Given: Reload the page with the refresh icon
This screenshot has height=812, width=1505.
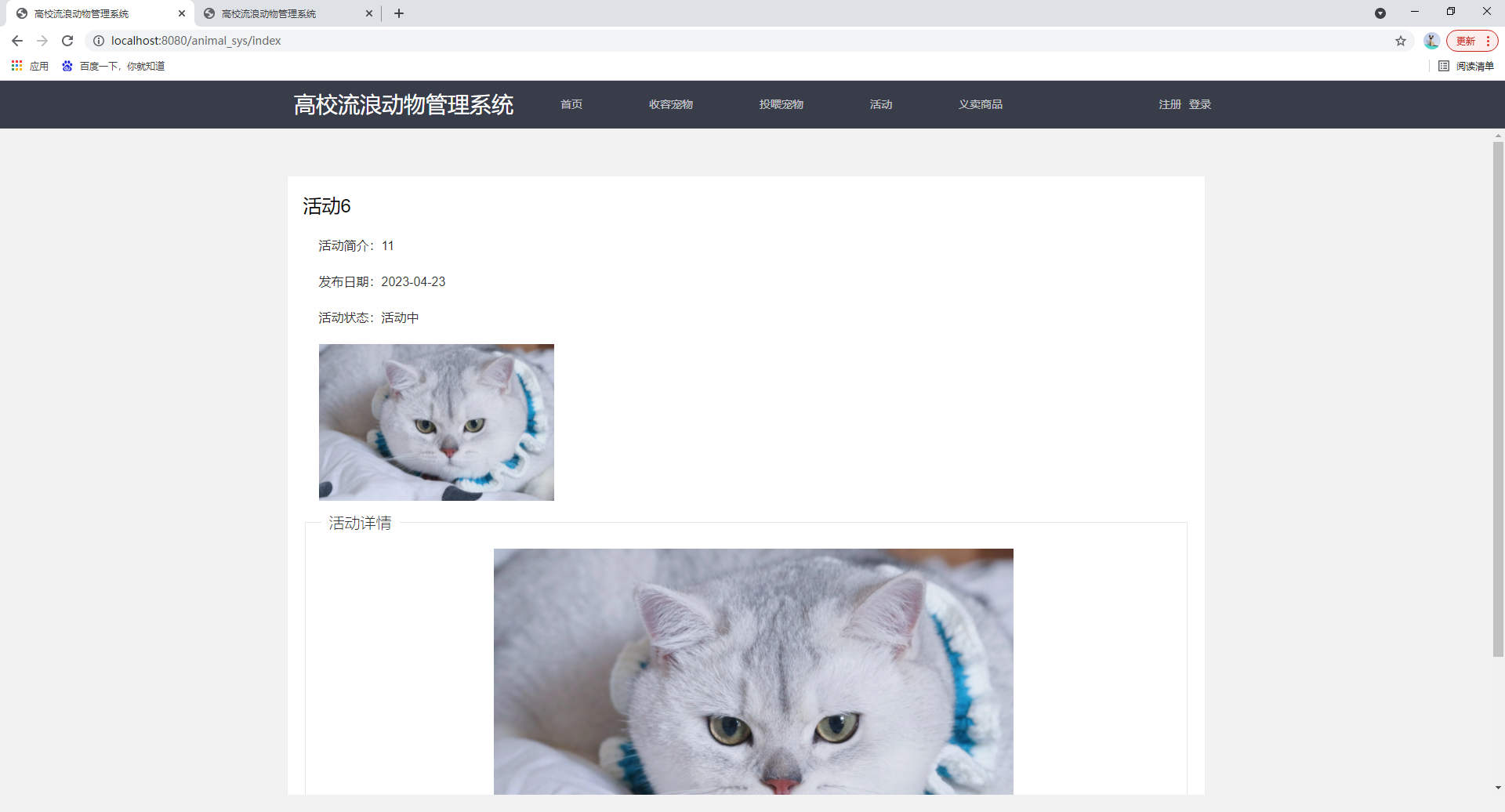Looking at the screenshot, I should pyautogui.click(x=67, y=41).
